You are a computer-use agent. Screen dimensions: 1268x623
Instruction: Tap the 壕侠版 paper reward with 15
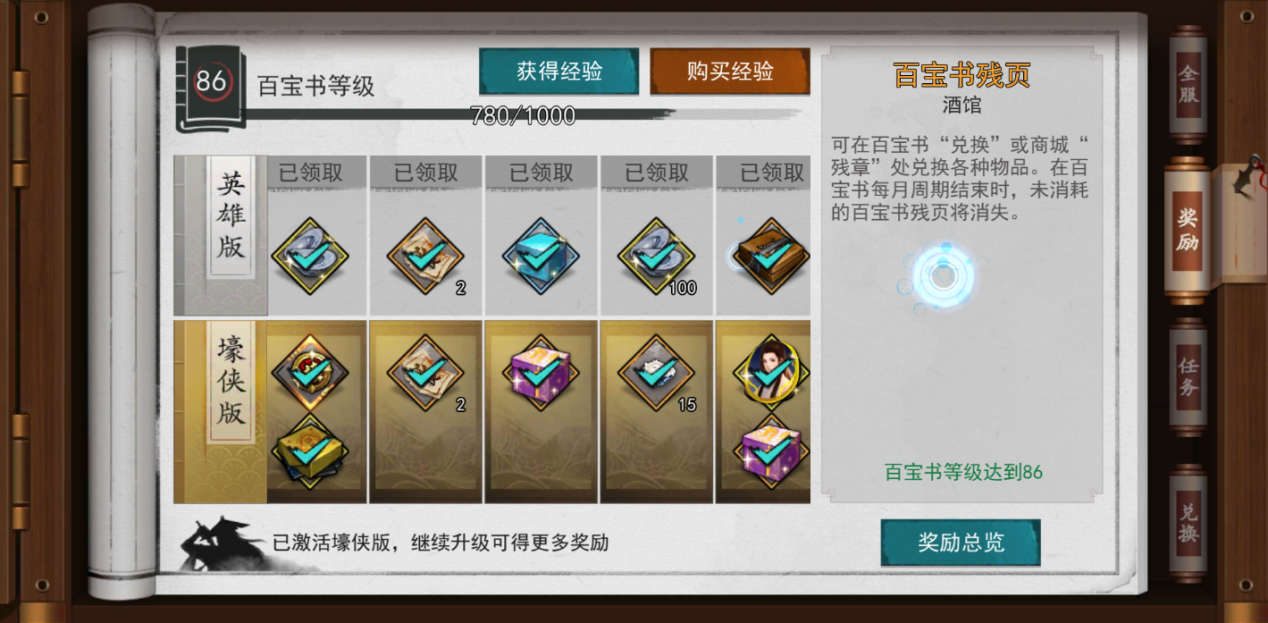pyautogui.click(x=657, y=373)
